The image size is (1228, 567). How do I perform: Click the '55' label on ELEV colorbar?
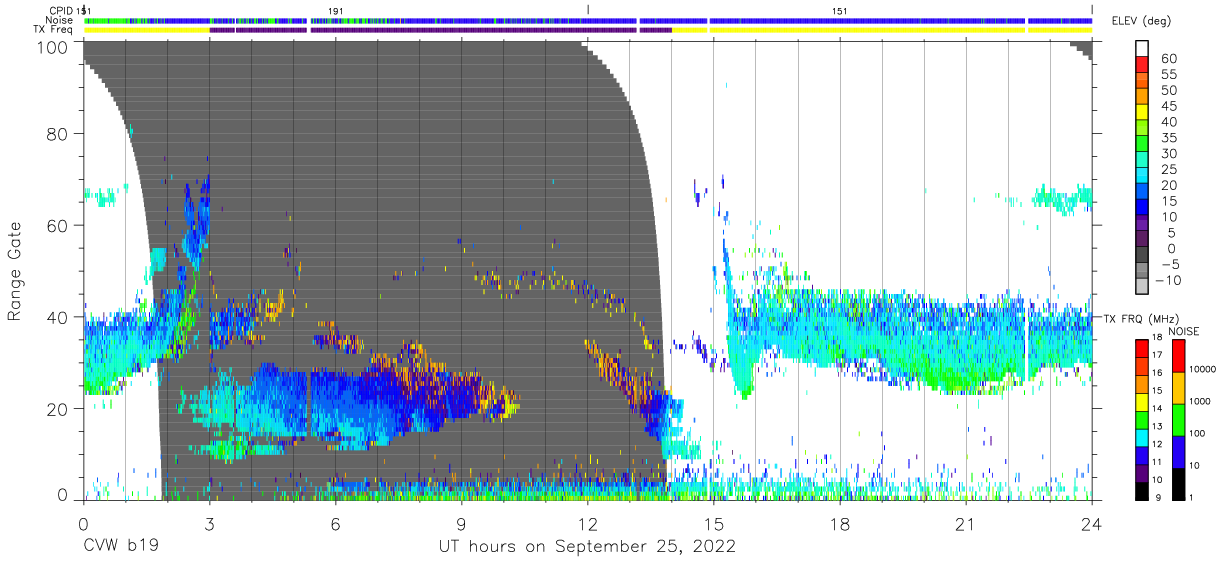tap(1168, 75)
